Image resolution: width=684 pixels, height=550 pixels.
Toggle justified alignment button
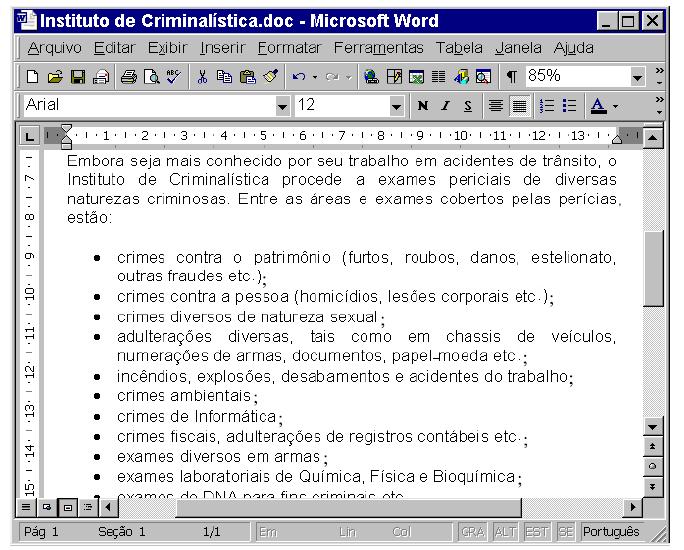pos(519,106)
